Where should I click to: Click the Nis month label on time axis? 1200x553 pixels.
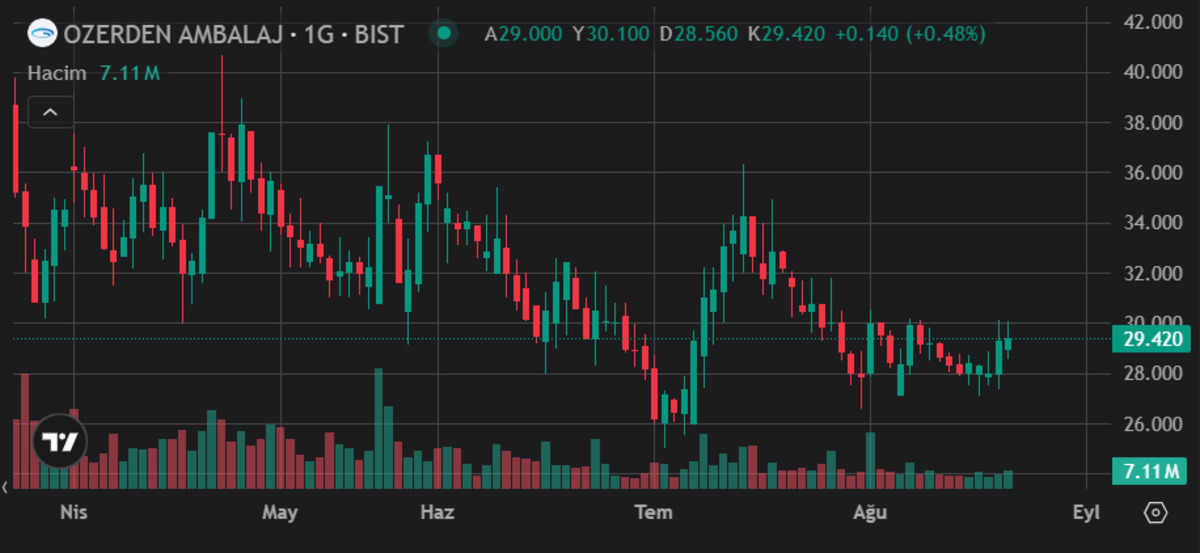tap(74, 512)
